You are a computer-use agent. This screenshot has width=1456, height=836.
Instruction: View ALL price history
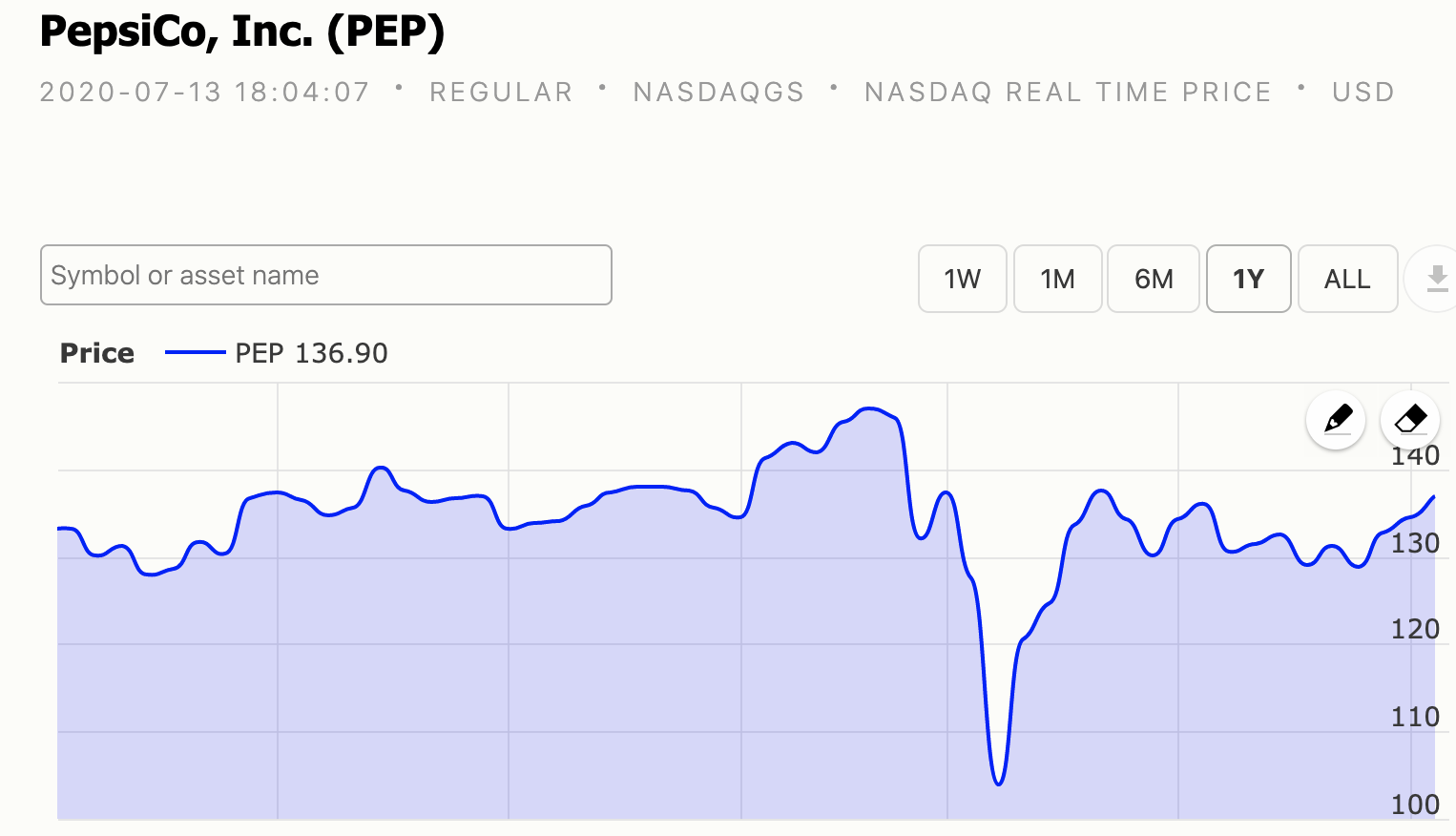(x=1347, y=279)
